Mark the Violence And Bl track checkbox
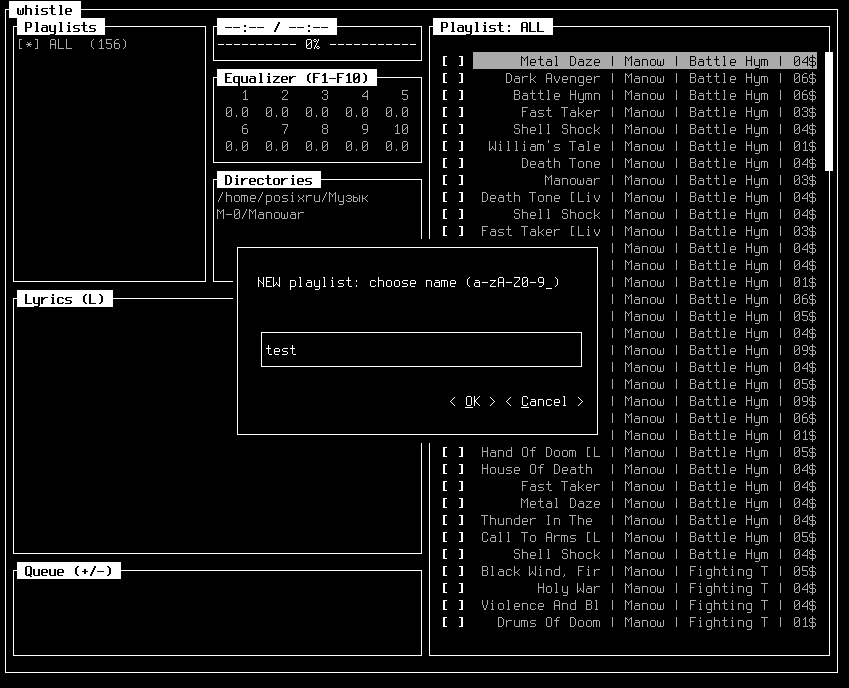This screenshot has width=849, height=688. click(x=453, y=605)
